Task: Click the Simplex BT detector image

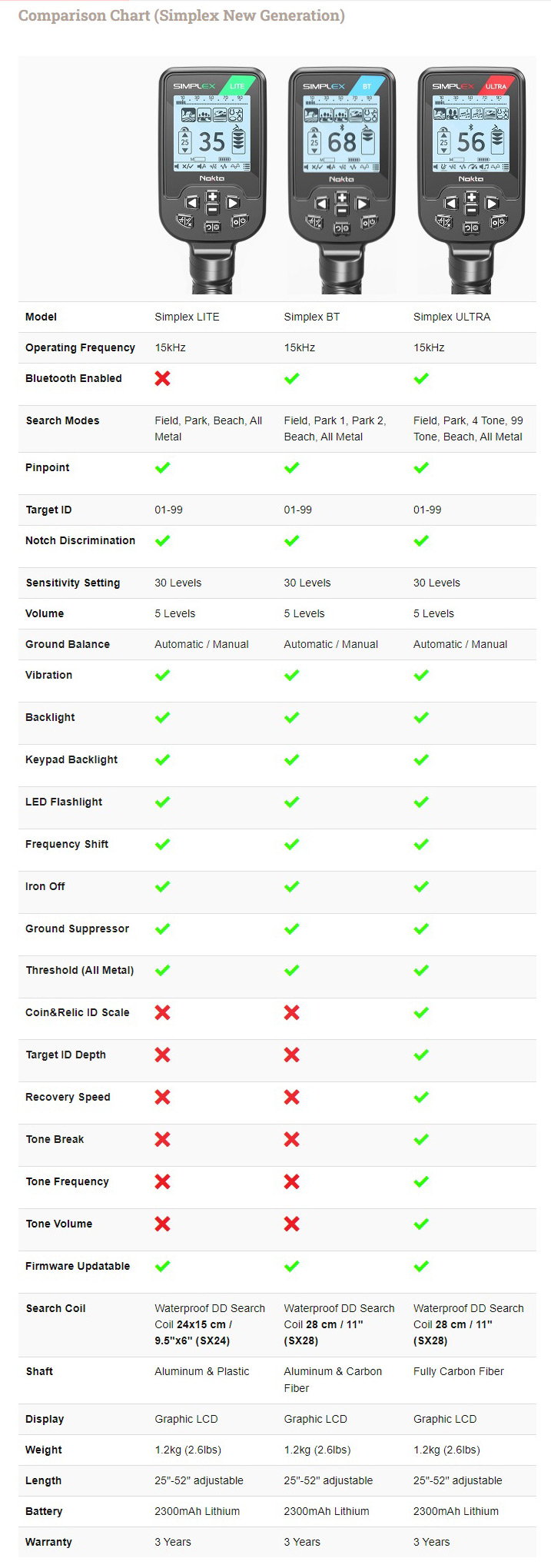Action: [x=342, y=180]
